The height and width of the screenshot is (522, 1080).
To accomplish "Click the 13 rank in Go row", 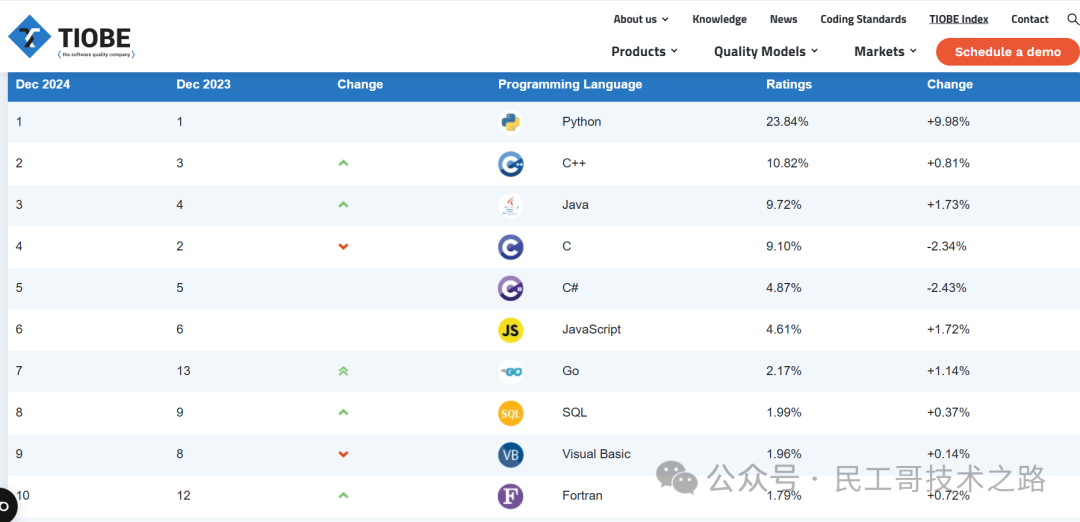I will [x=183, y=370].
